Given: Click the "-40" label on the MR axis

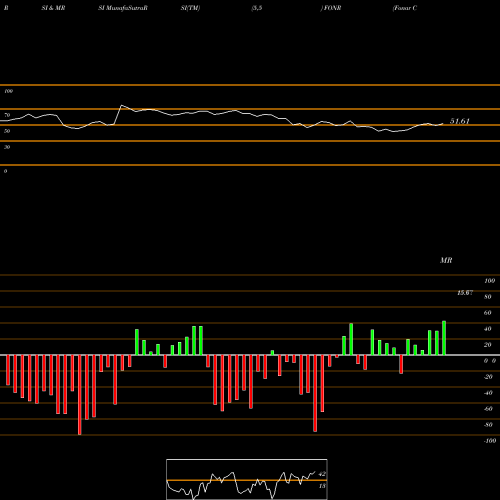Looking at the screenshot, I should 488,393.
